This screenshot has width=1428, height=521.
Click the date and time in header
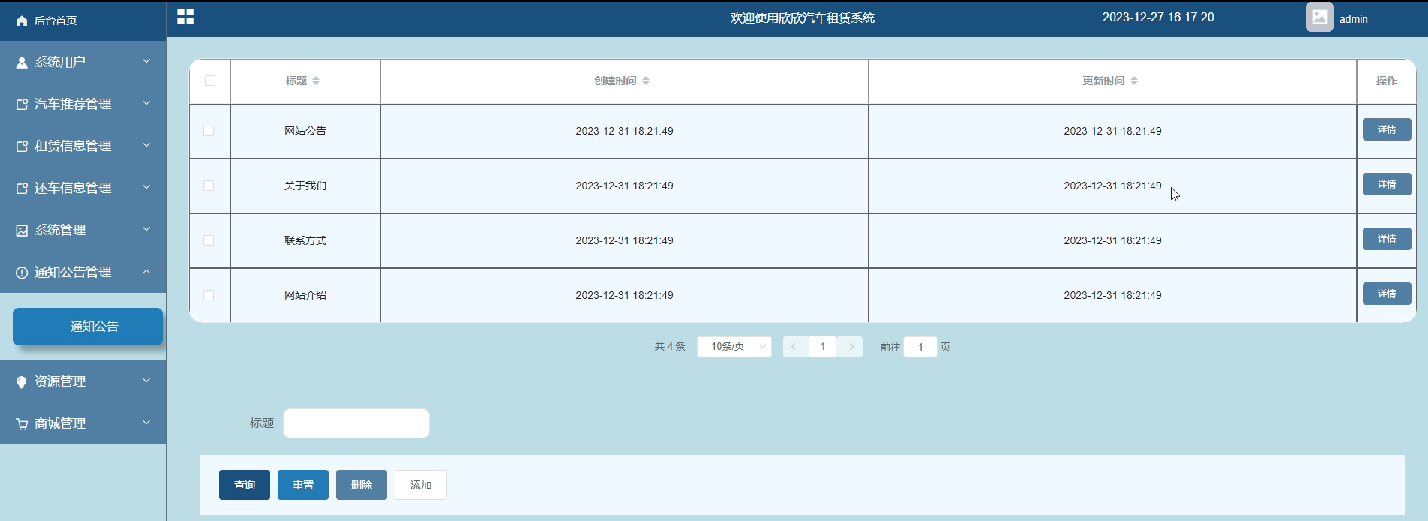1158,17
